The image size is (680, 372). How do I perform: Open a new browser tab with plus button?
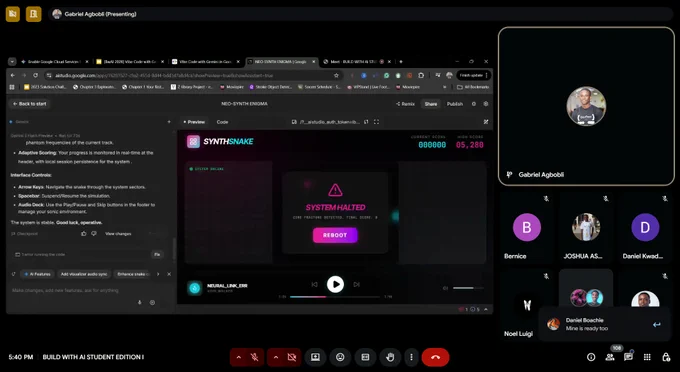point(401,62)
